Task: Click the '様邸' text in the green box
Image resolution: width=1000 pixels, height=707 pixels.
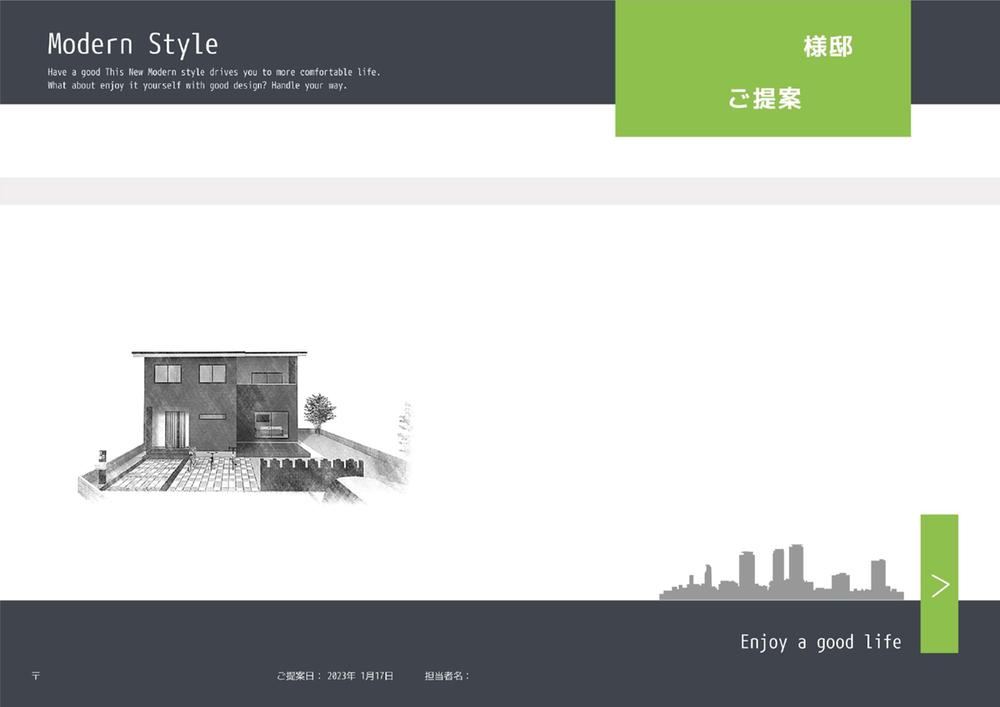Action: pos(828,47)
